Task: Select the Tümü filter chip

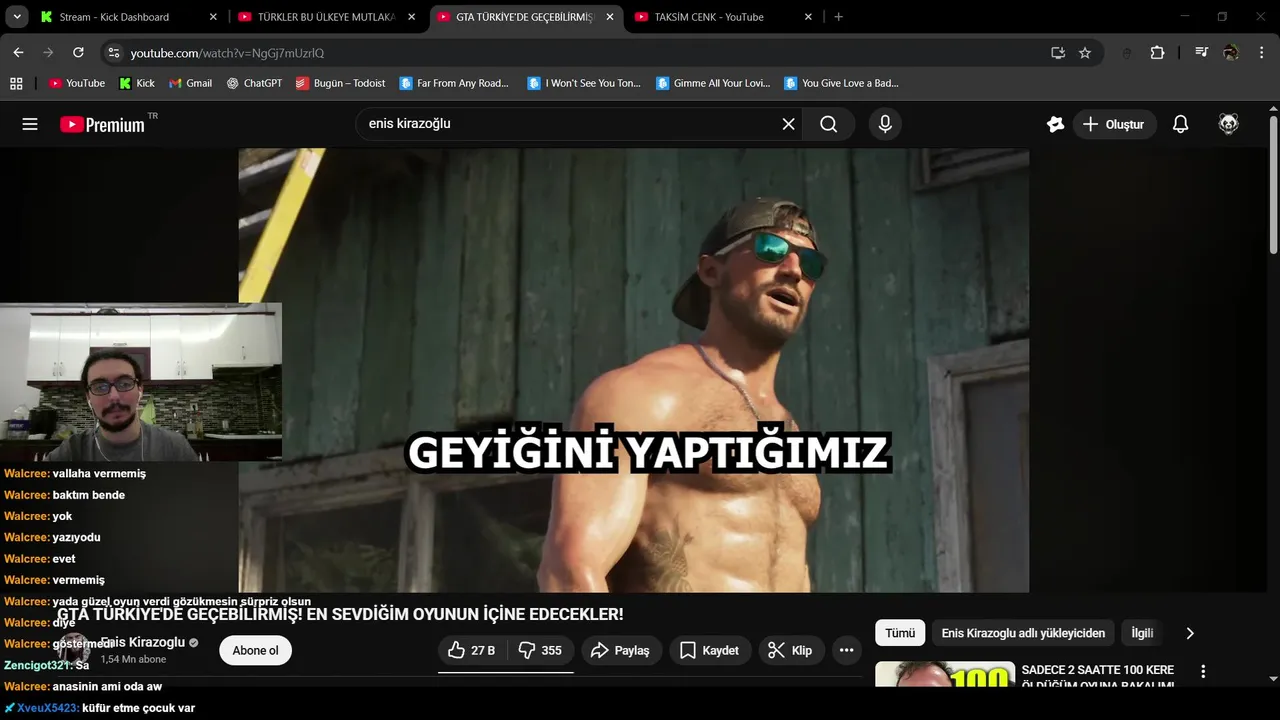Action: click(x=900, y=633)
